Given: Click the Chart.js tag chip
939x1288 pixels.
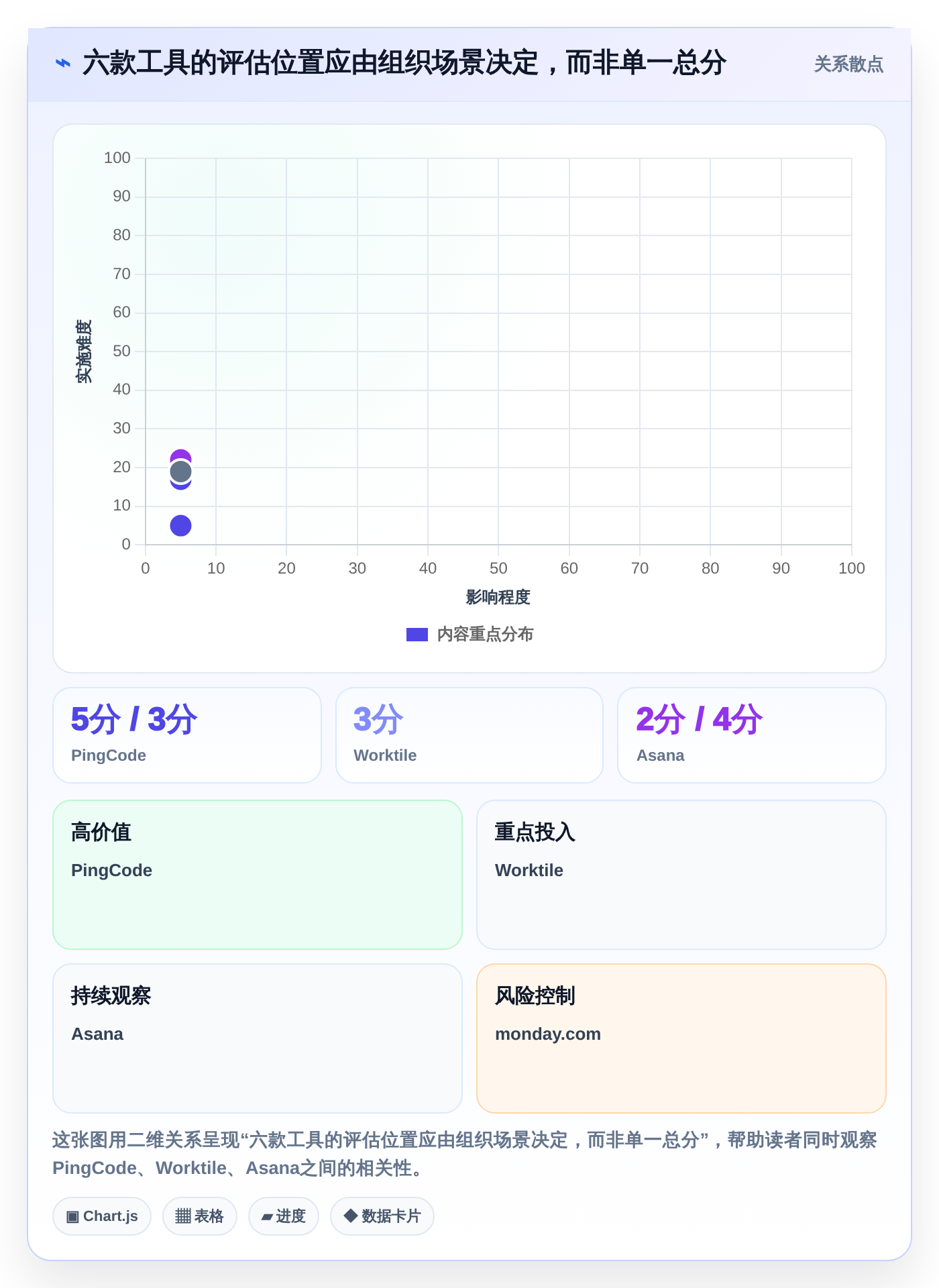Looking at the screenshot, I should [x=102, y=1216].
